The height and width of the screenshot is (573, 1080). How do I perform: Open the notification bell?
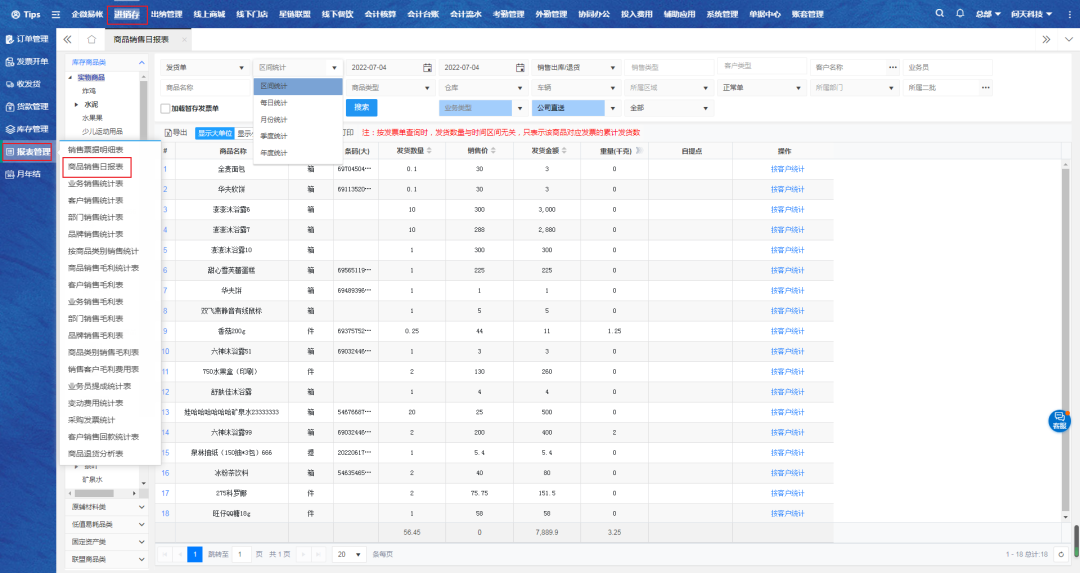(x=960, y=14)
